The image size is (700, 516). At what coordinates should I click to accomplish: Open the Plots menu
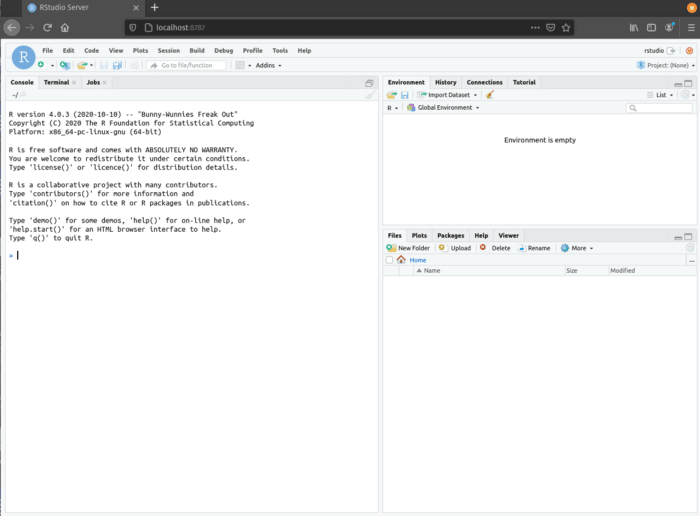tap(140, 50)
